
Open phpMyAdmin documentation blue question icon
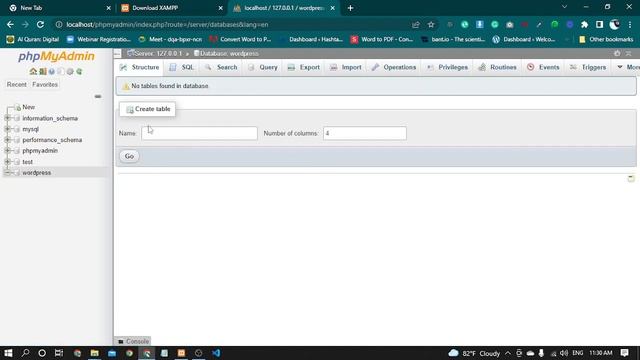point(51,71)
